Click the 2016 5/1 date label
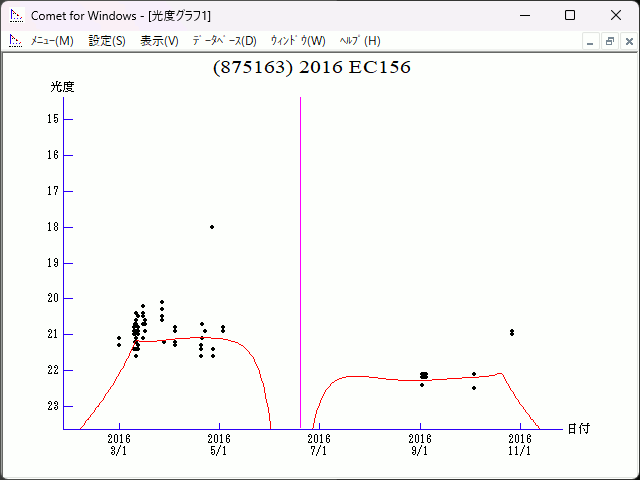Image resolution: width=640 pixels, height=480 pixels. pyautogui.click(x=219, y=445)
